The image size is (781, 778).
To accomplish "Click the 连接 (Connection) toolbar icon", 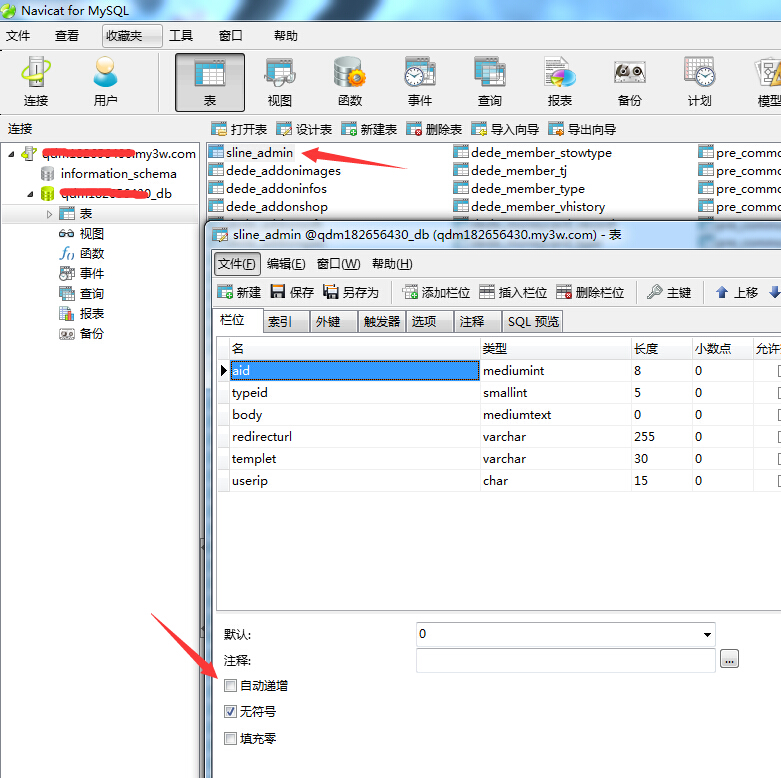I will click(x=36, y=81).
